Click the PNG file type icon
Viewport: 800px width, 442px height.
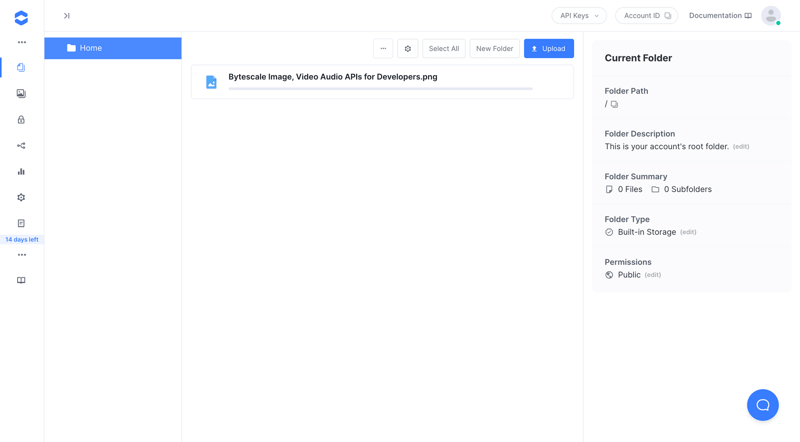[211, 82]
